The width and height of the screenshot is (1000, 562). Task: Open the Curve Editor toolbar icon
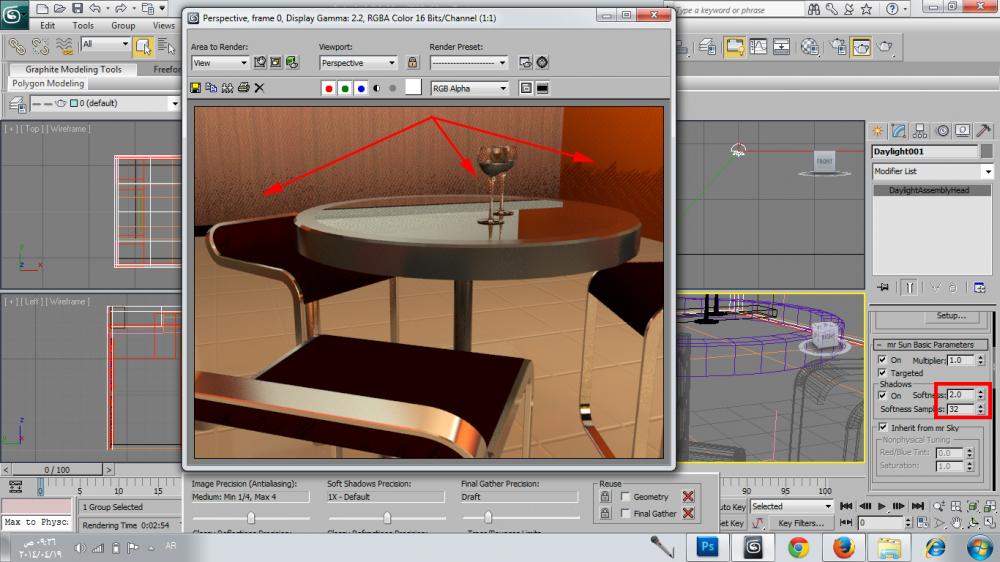click(758, 47)
